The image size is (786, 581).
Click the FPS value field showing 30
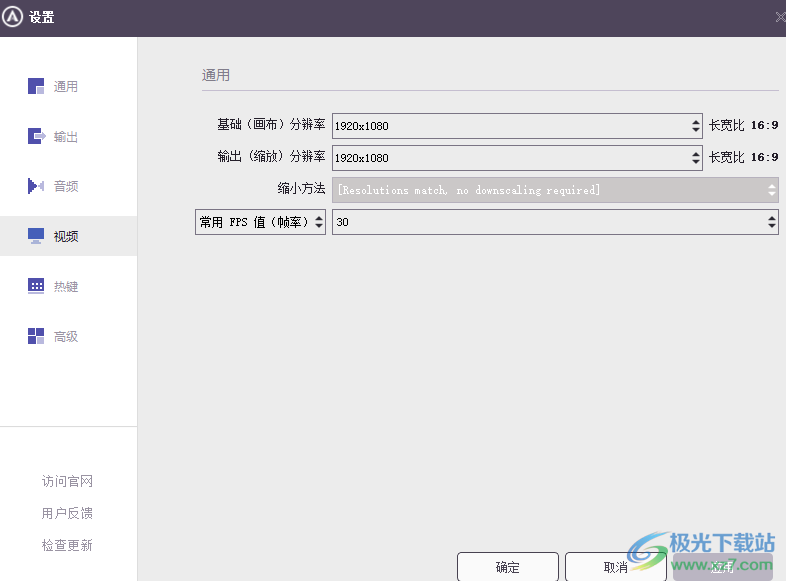(x=555, y=222)
